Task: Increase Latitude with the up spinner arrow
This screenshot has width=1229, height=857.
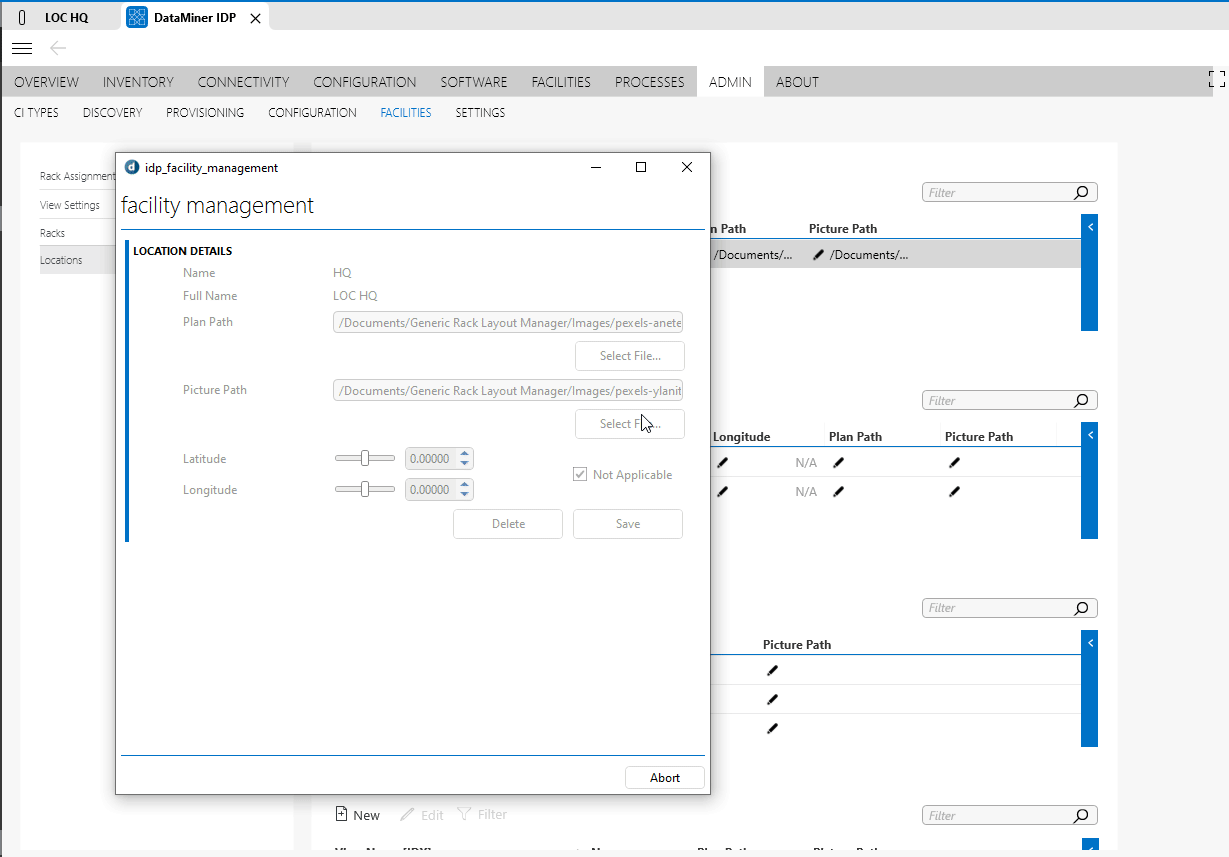Action: (x=464, y=454)
